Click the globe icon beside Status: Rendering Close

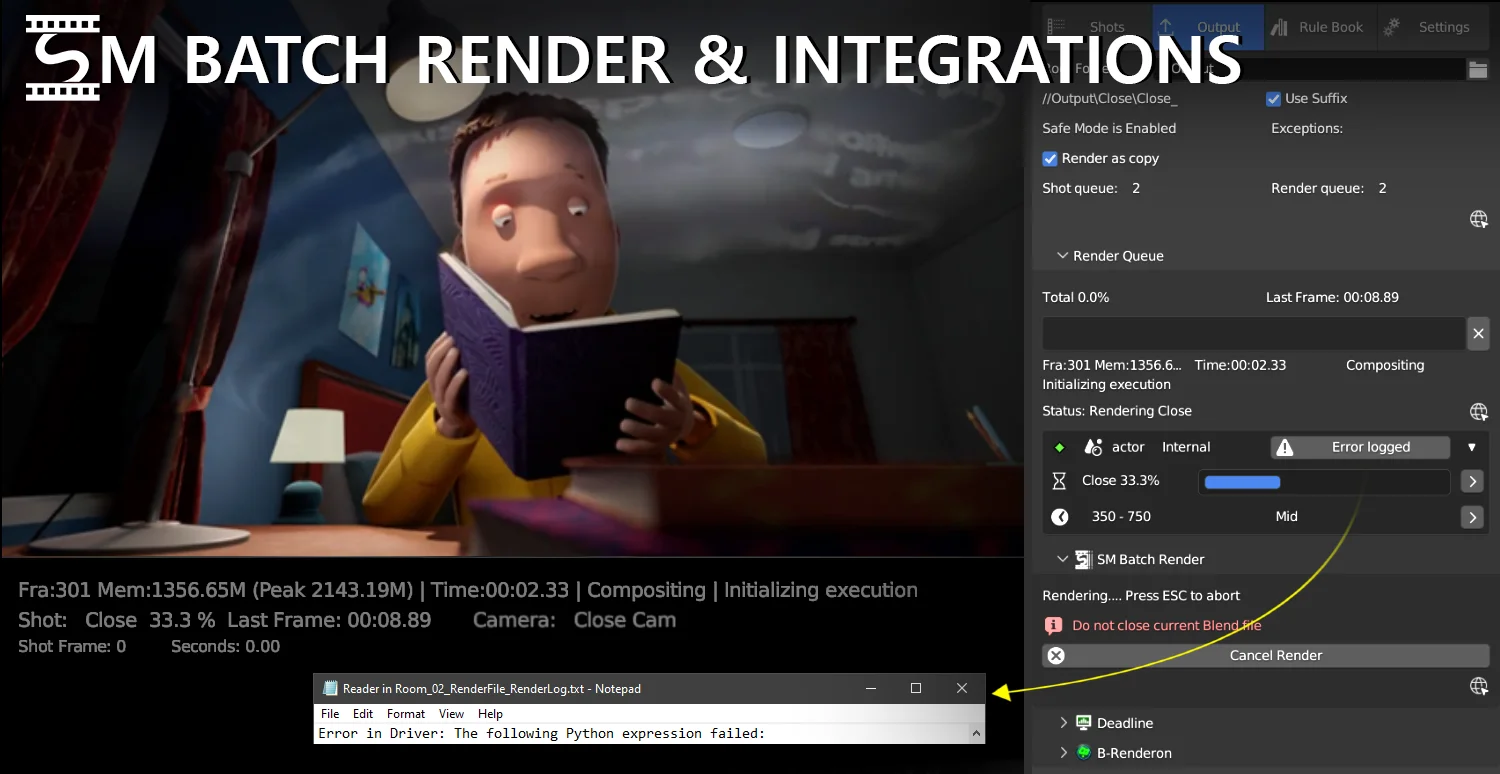tap(1478, 411)
